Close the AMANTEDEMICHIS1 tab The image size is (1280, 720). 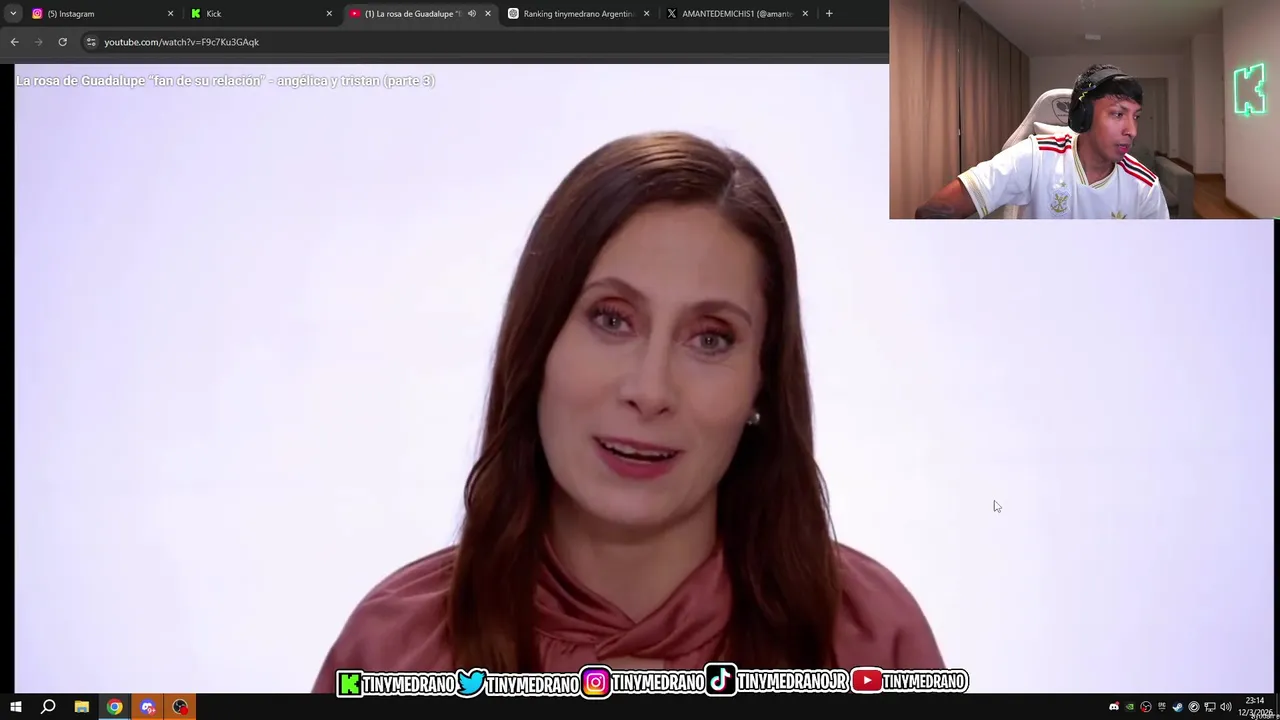(x=805, y=13)
